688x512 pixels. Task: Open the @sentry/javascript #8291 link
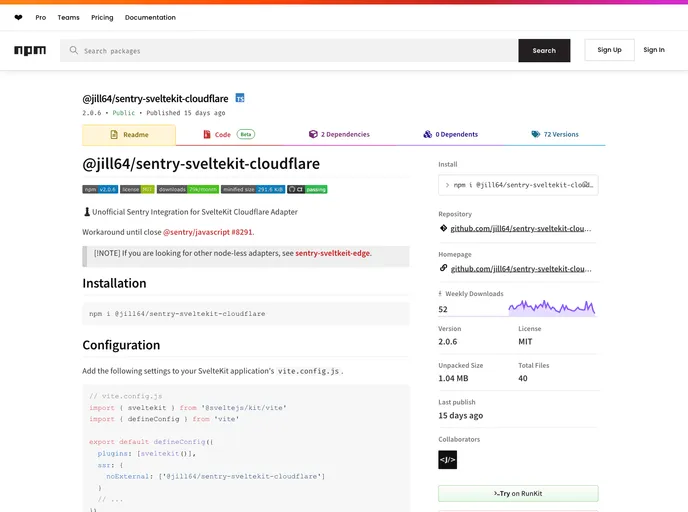pos(208,232)
